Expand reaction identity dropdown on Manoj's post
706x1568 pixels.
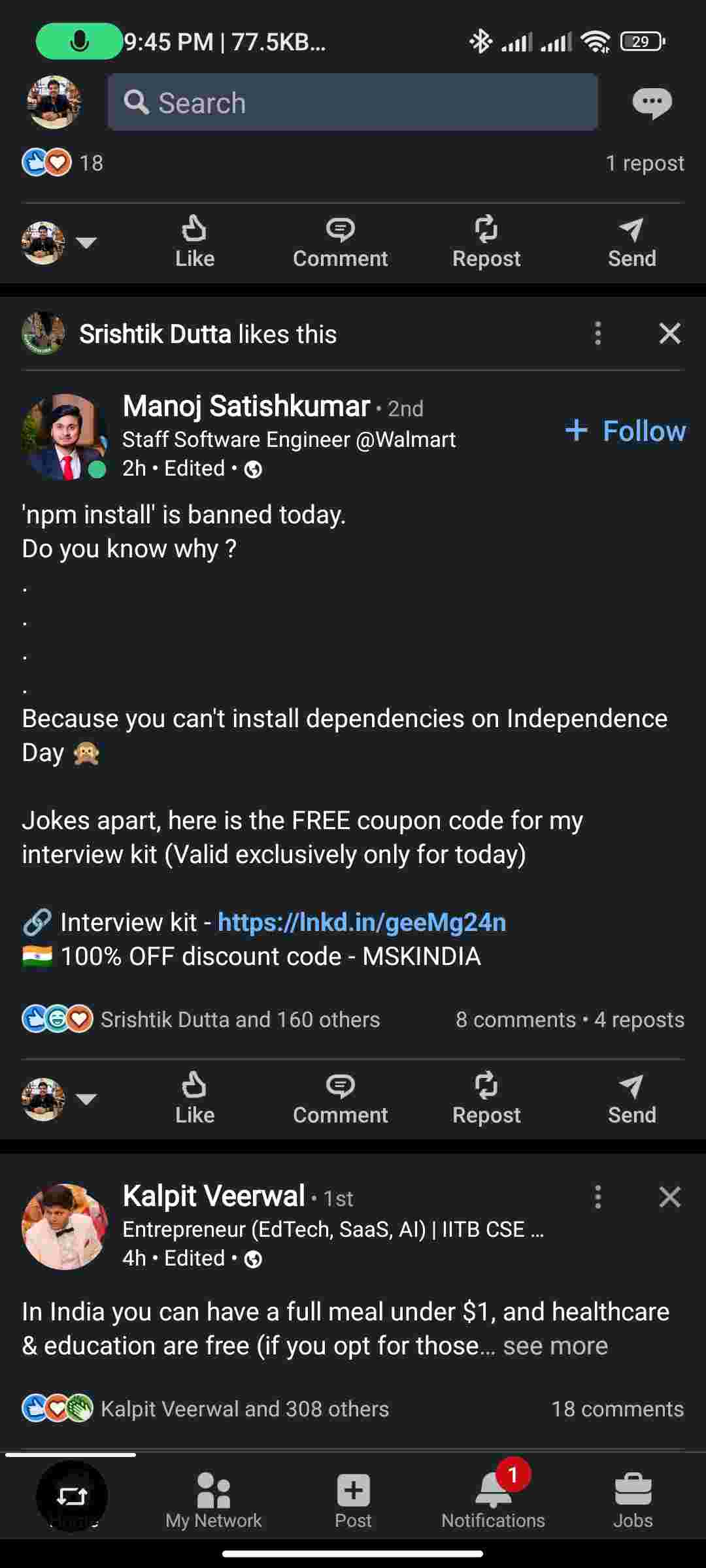86,1099
